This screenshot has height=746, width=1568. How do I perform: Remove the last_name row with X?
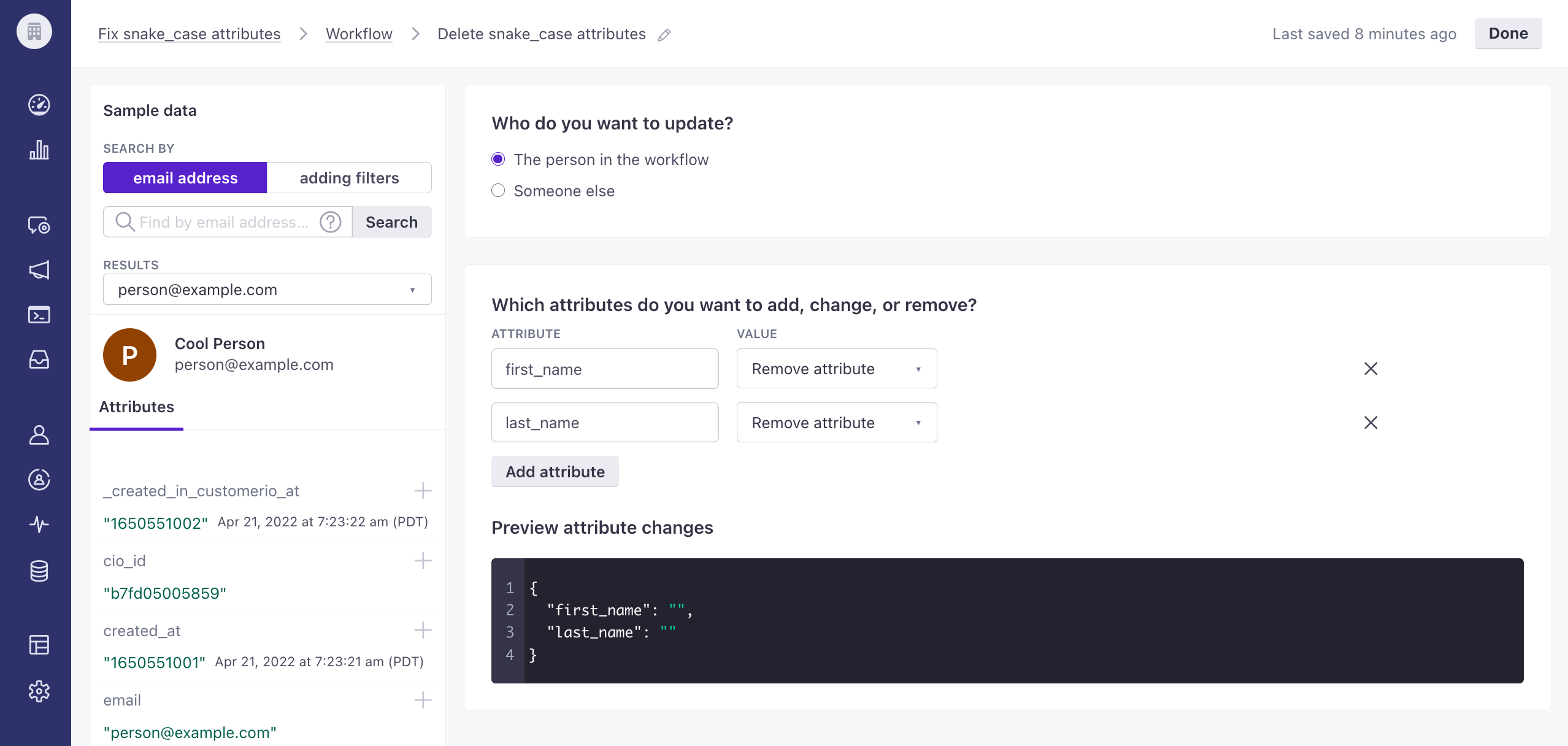[1371, 423]
